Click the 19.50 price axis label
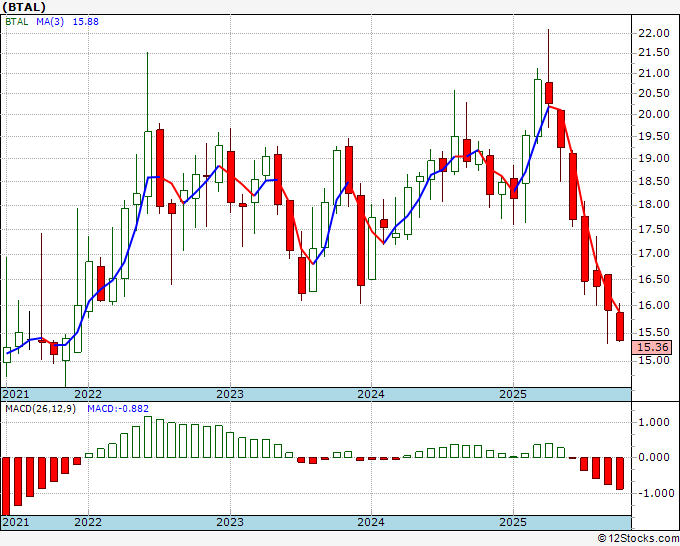Image resolution: width=680 pixels, height=546 pixels. point(654,137)
